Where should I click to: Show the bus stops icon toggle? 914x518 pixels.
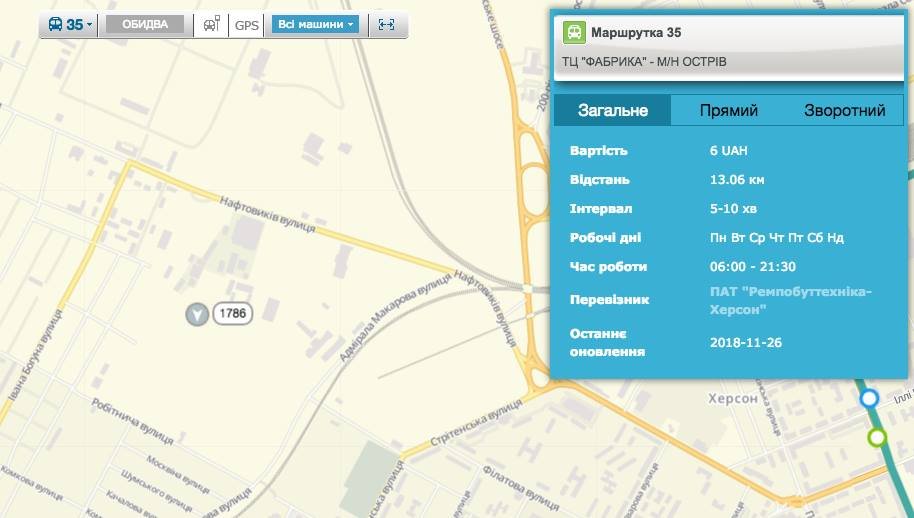pos(212,24)
